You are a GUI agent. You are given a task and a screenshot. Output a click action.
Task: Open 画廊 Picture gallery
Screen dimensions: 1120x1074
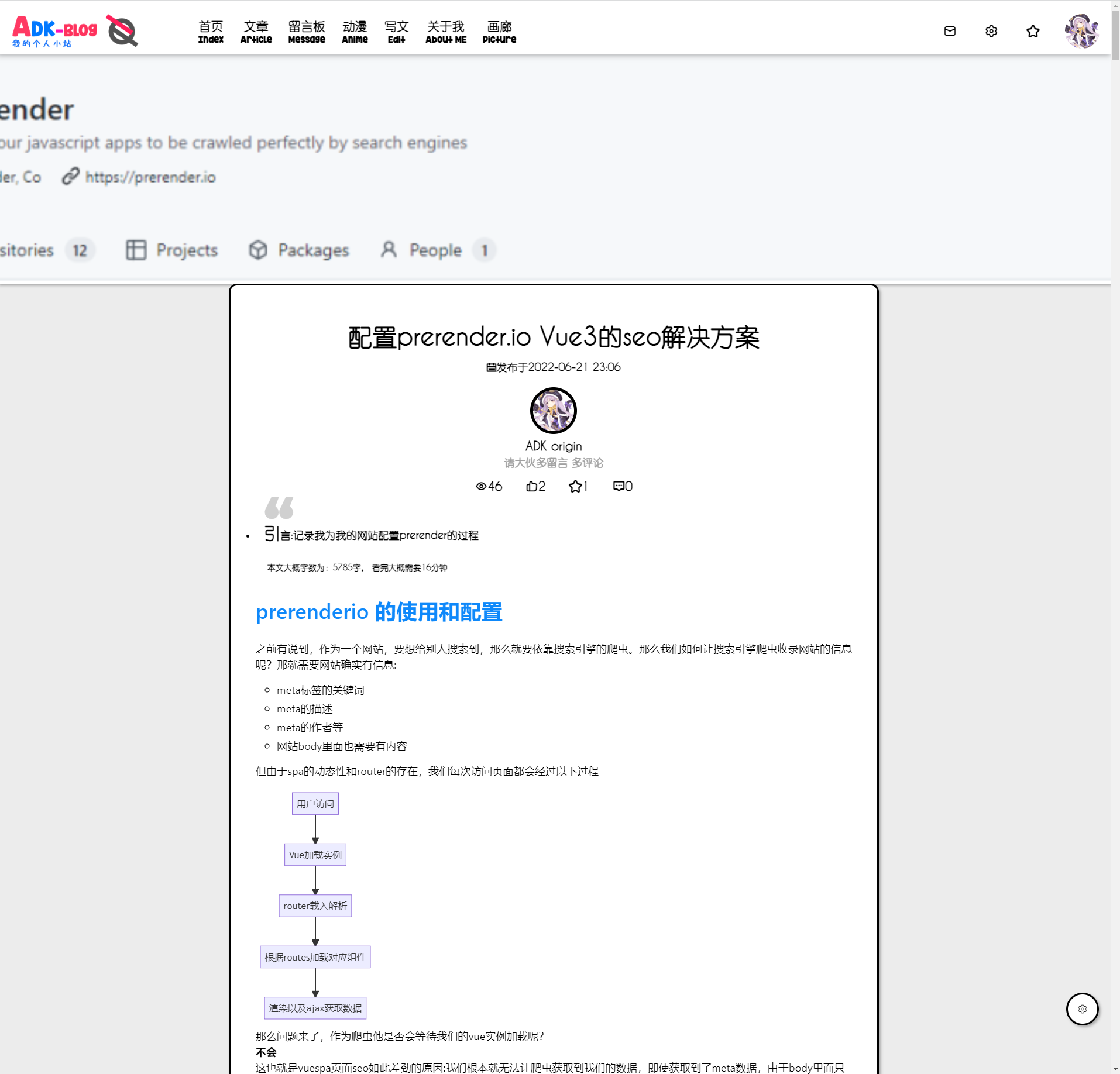tap(499, 32)
